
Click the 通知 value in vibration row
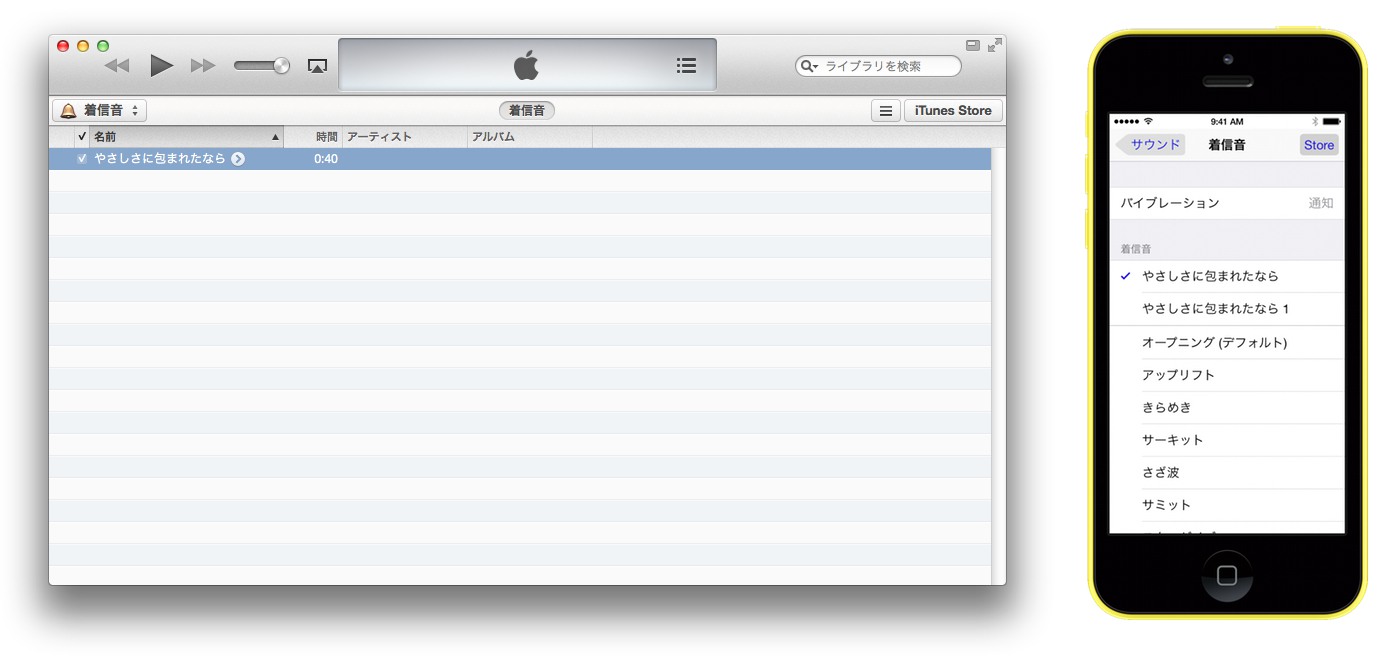(1321, 203)
